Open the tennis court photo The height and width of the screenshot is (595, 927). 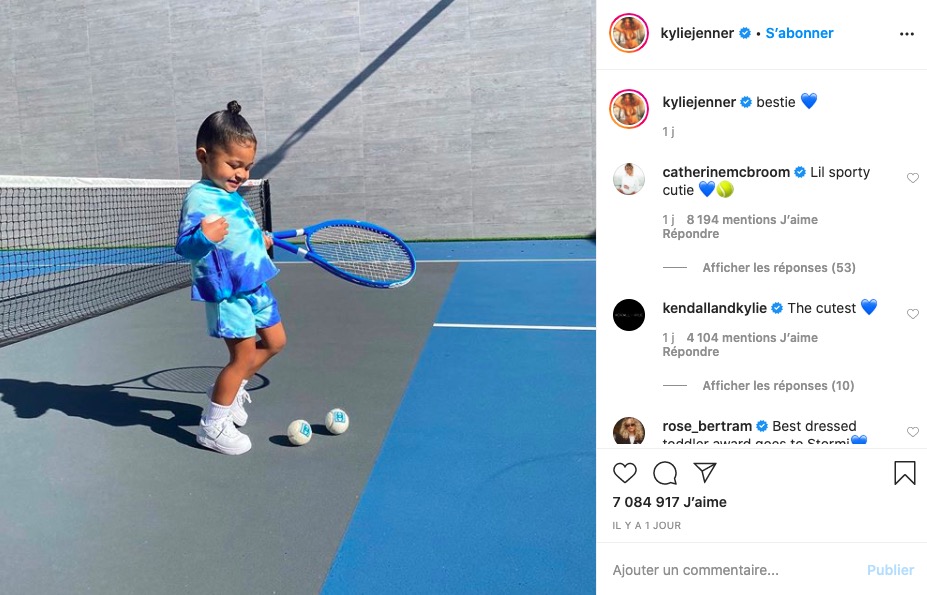[298, 298]
